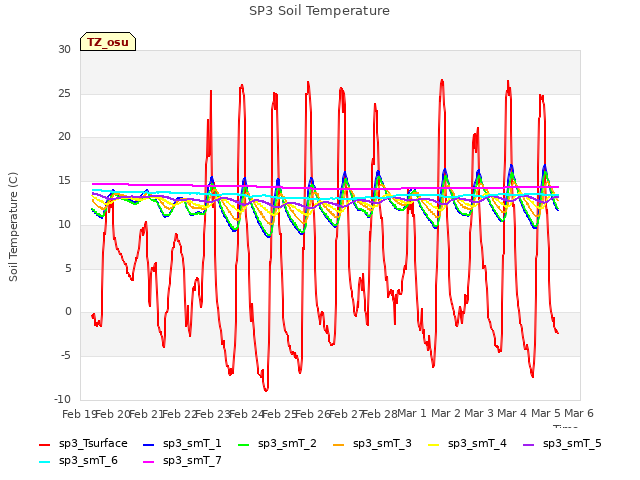Click the purple sp3_smT_5 legend swatch
This screenshot has height=480, width=640.
[528, 444]
